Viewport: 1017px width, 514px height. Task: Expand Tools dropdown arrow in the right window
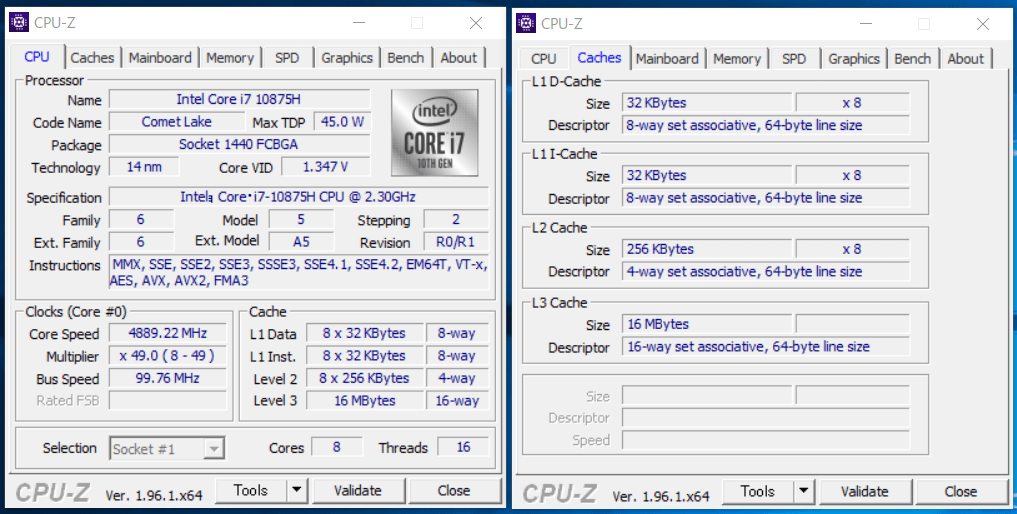804,492
